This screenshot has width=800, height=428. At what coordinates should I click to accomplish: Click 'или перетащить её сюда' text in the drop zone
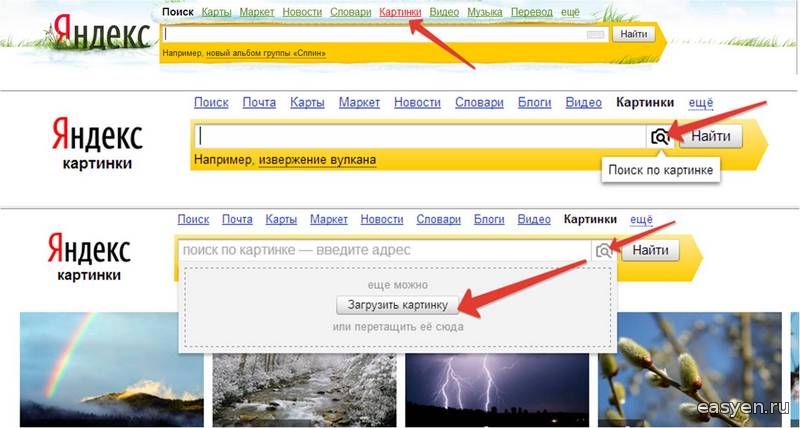click(x=398, y=327)
